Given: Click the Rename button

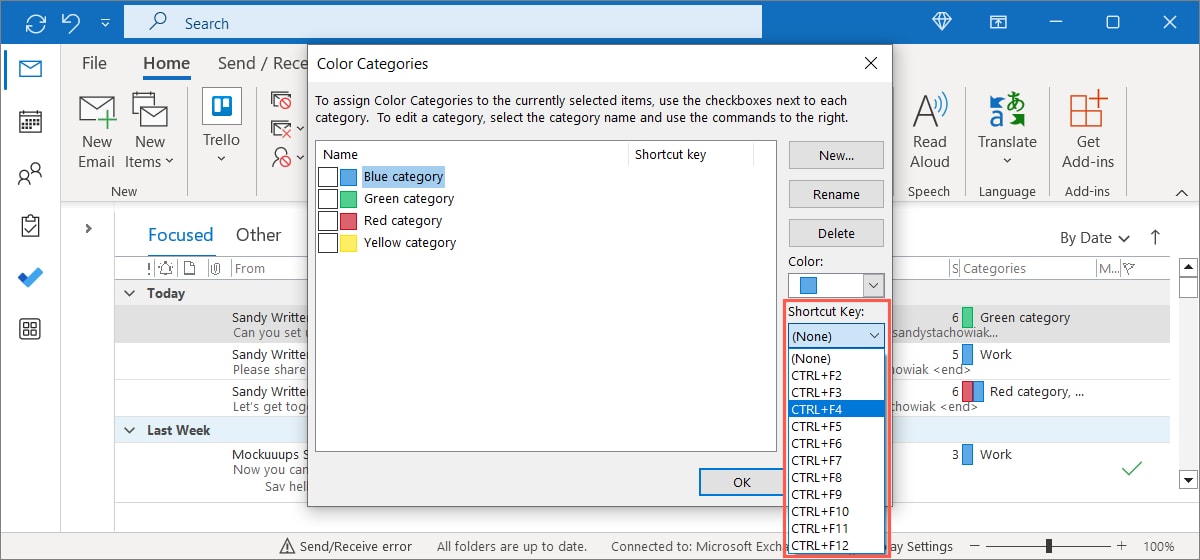Looking at the screenshot, I should (x=836, y=194).
